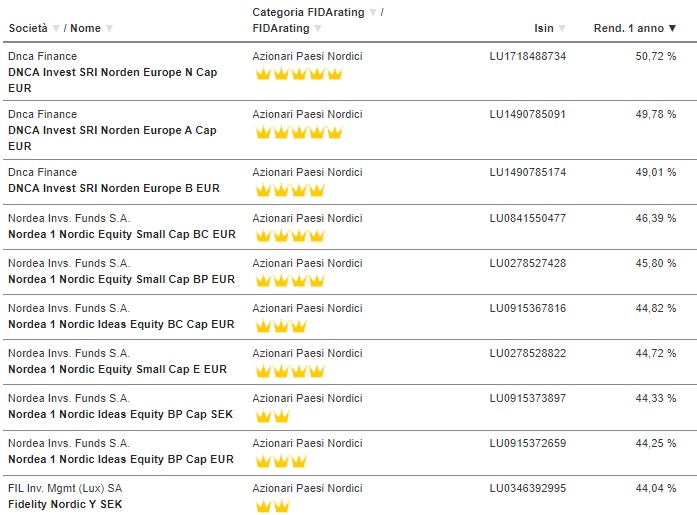Toggle Rend. 1 anno sort arrow
Viewport: 697px width, 515px height.
672,28
